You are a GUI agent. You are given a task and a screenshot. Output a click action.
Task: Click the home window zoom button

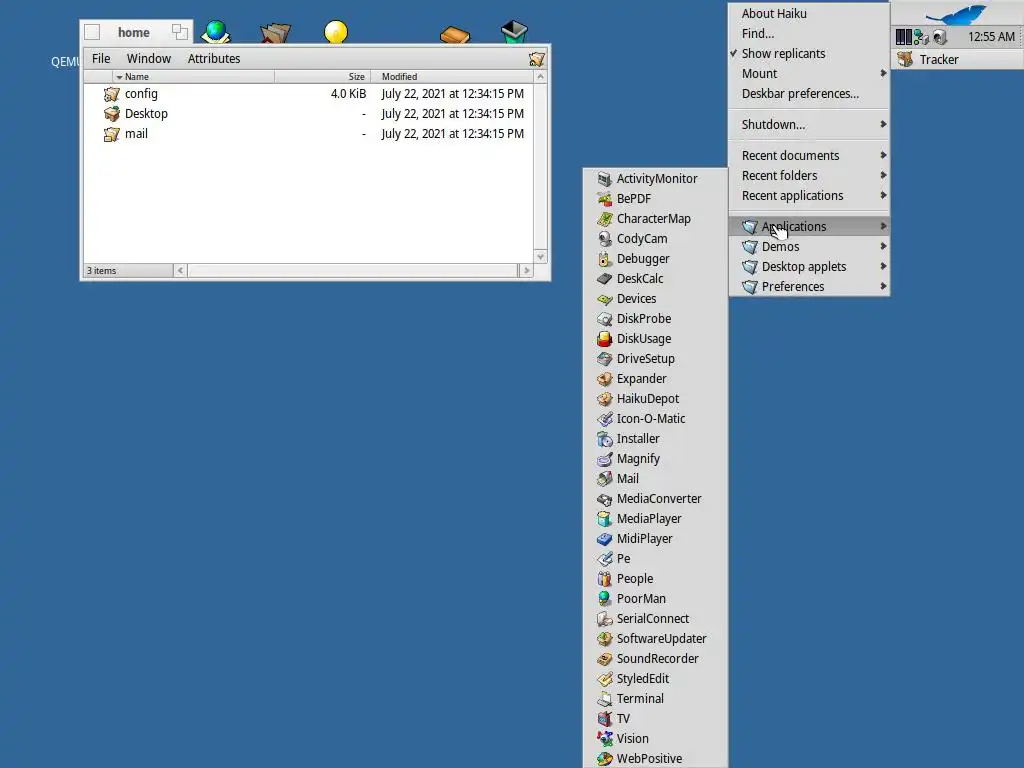click(x=180, y=31)
